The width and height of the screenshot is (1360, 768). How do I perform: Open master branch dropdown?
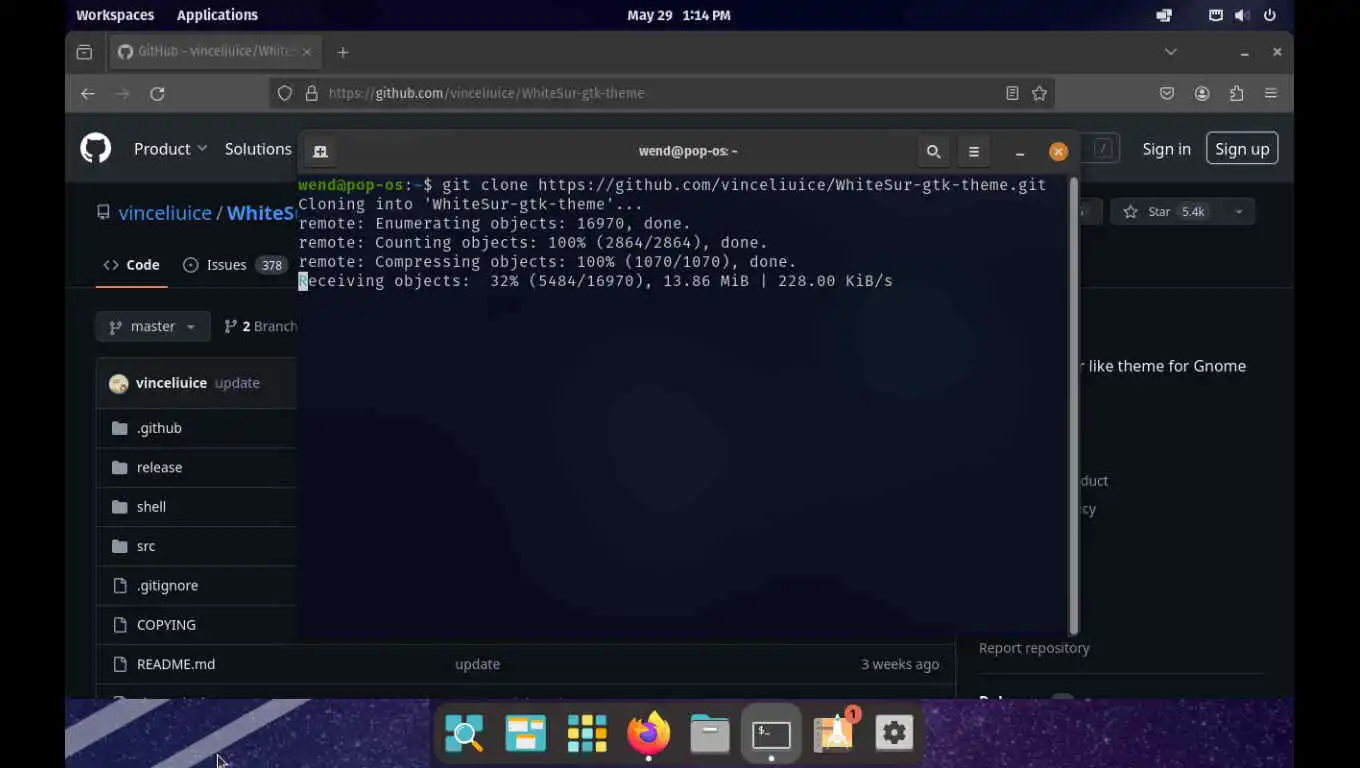(x=153, y=326)
